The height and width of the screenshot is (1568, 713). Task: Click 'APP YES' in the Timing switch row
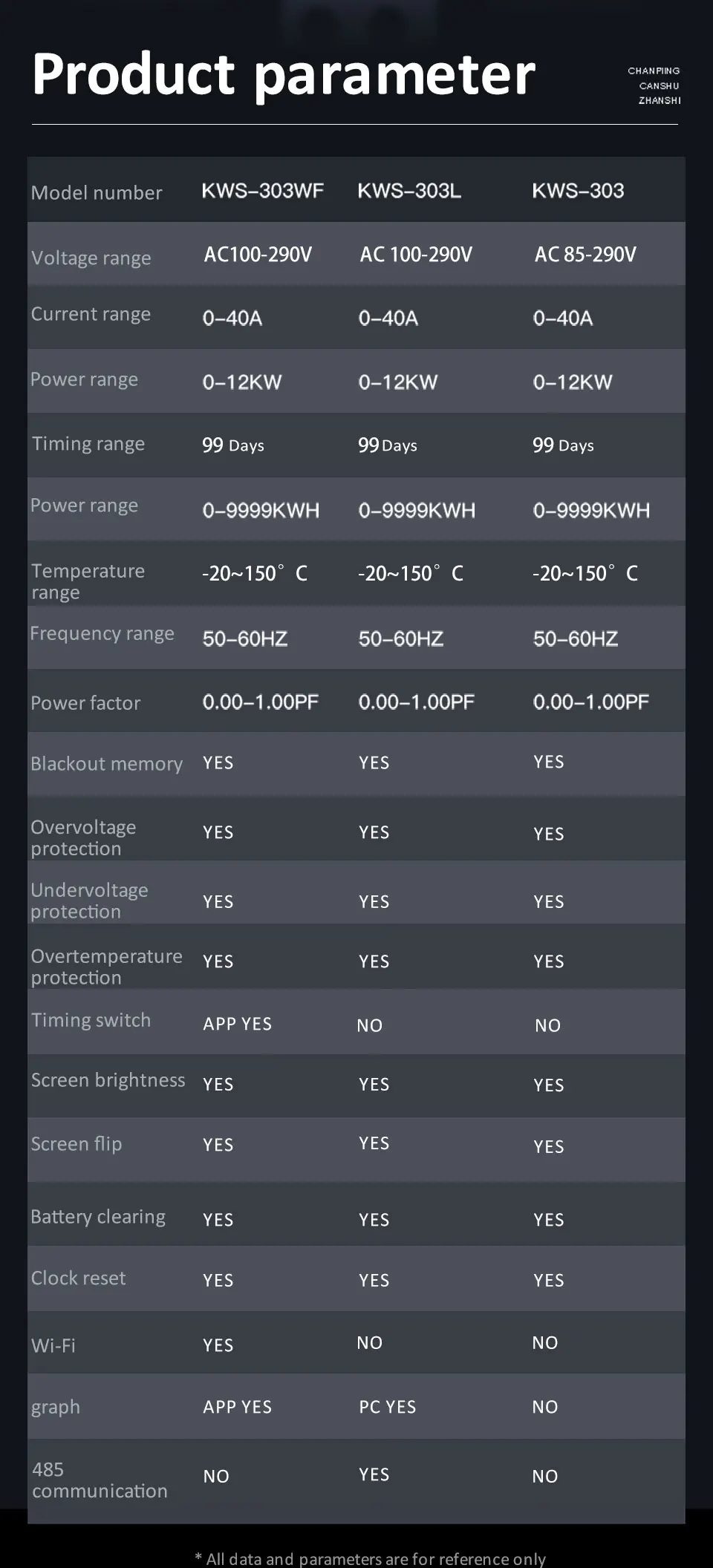(238, 1024)
